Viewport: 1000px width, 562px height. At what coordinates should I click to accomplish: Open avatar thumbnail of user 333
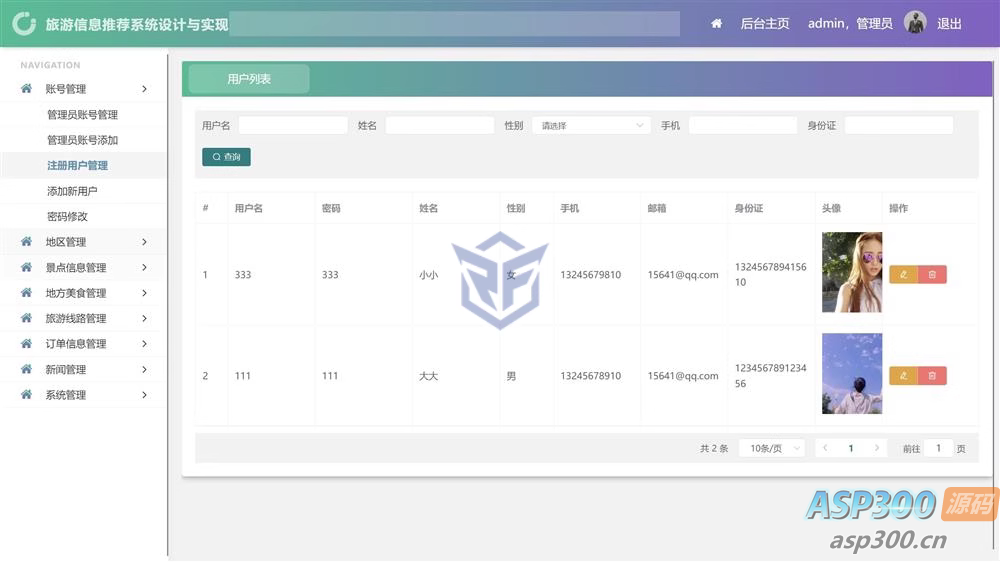coord(852,272)
